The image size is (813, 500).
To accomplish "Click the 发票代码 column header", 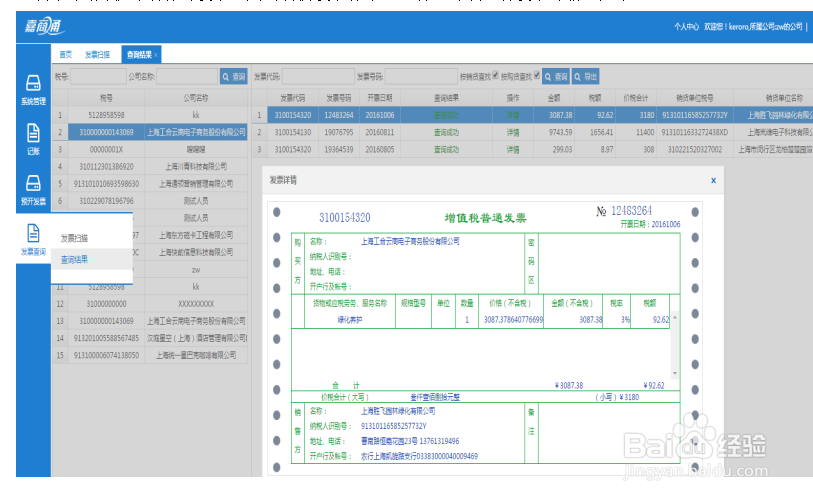I will (293, 98).
